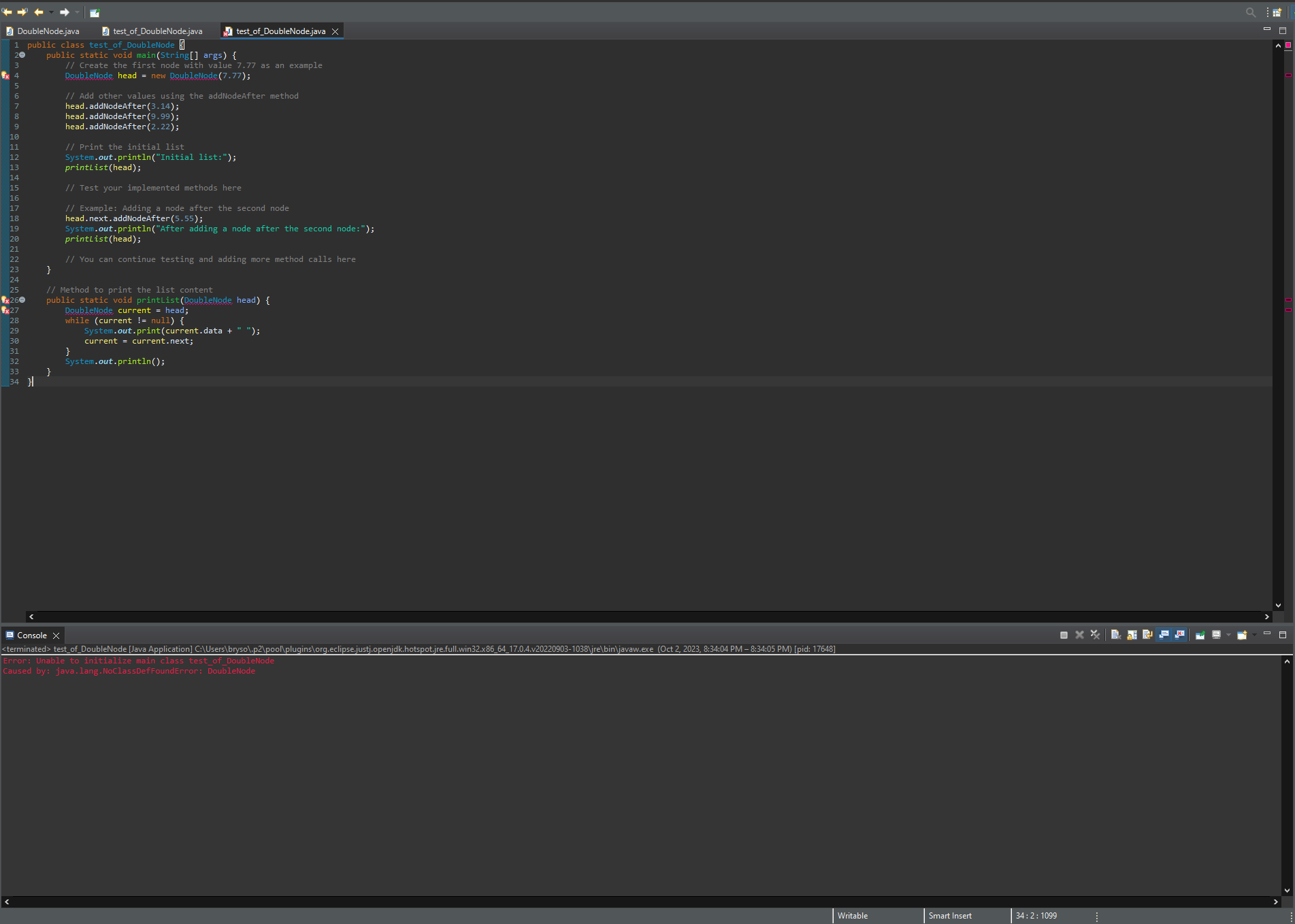The width and height of the screenshot is (1295, 924).
Task: Click the pink error square atop overview ruler
Action: [1288, 45]
